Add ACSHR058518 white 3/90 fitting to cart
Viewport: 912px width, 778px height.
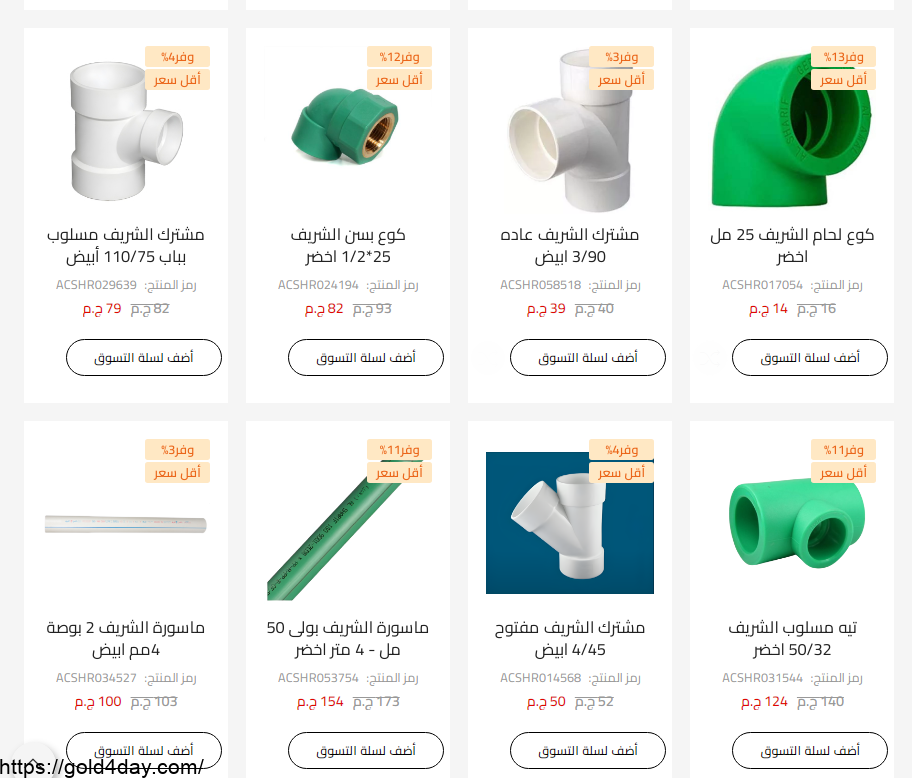tap(588, 358)
